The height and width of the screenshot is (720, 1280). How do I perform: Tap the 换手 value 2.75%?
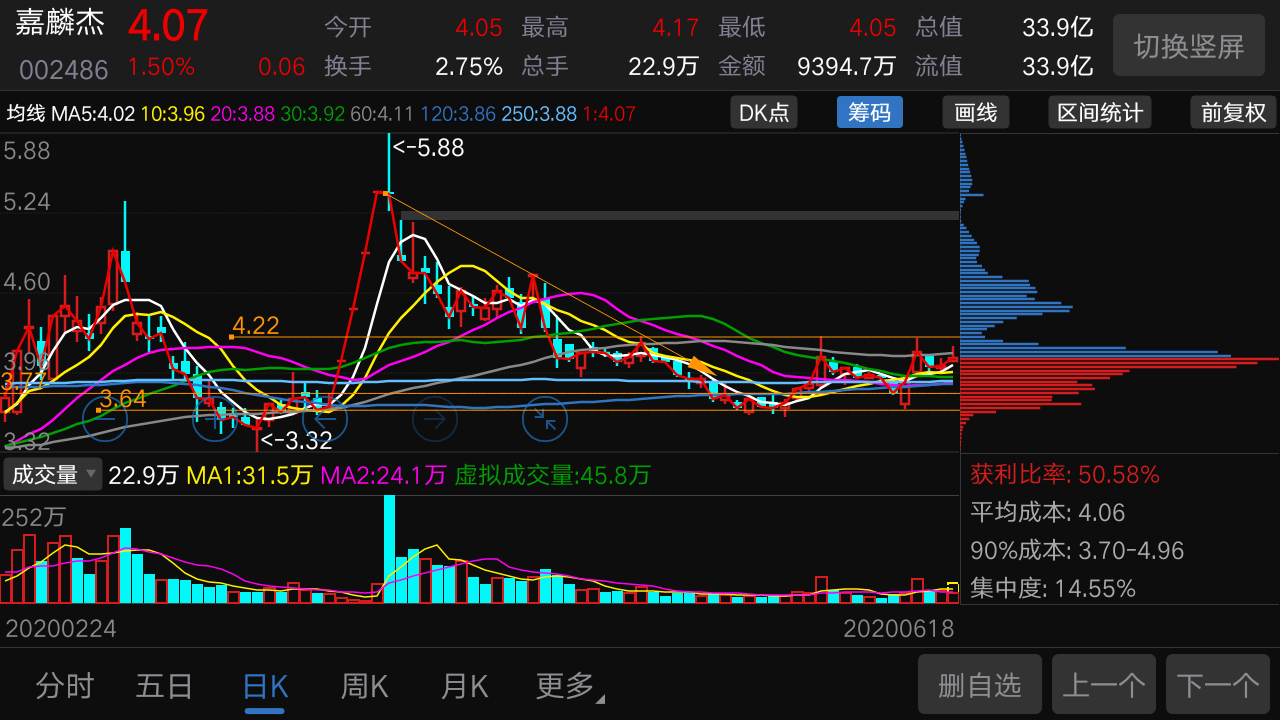(x=469, y=67)
